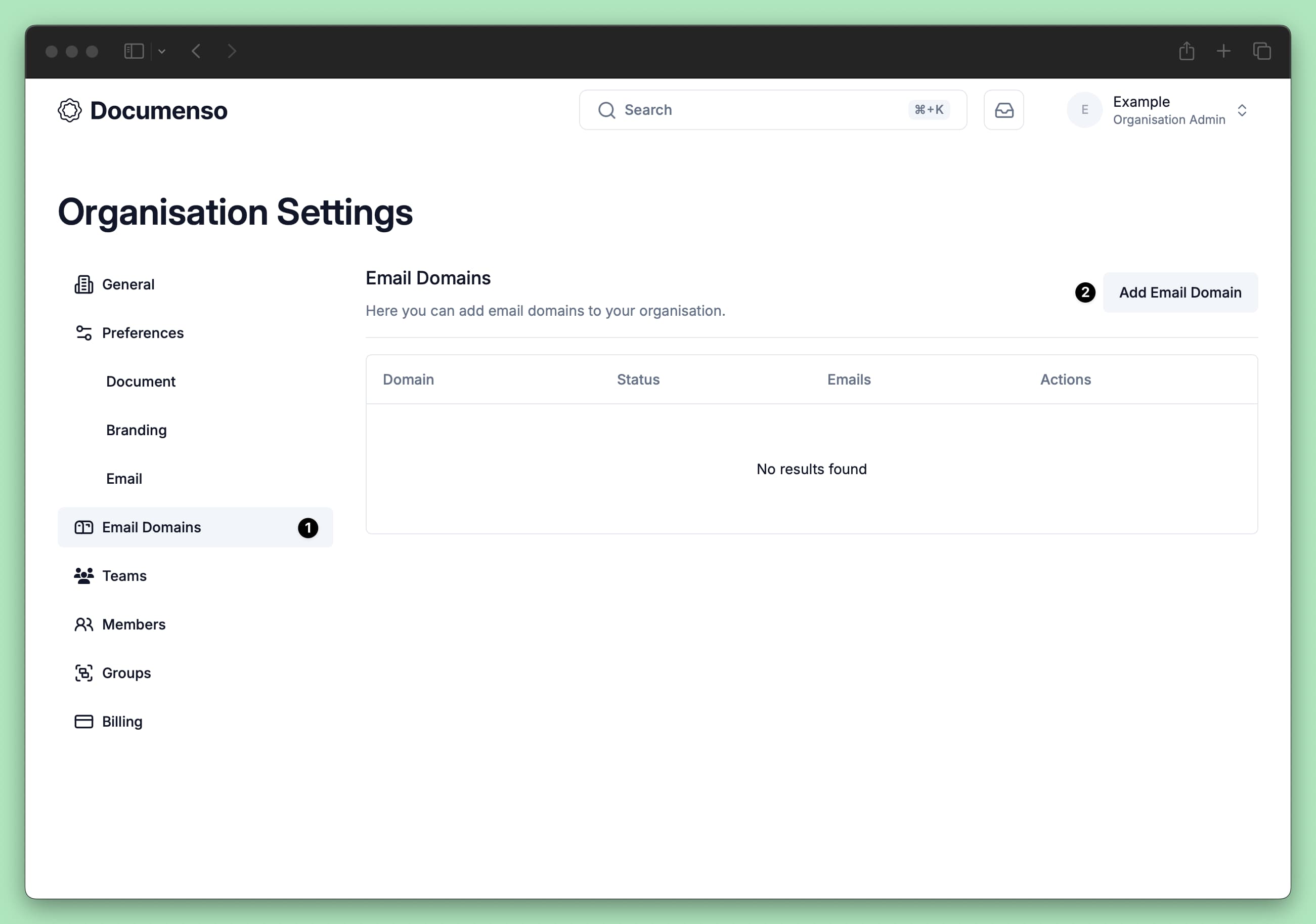This screenshot has height=924, width=1316.
Task: Select the Email Domains card icon
Action: point(83,527)
